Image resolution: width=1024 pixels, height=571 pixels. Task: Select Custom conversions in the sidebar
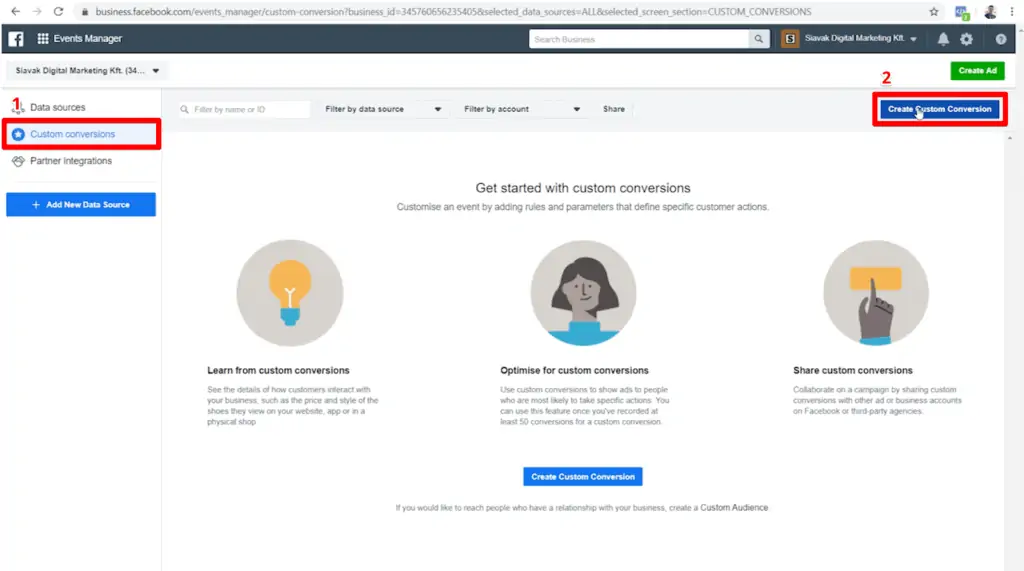point(72,134)
